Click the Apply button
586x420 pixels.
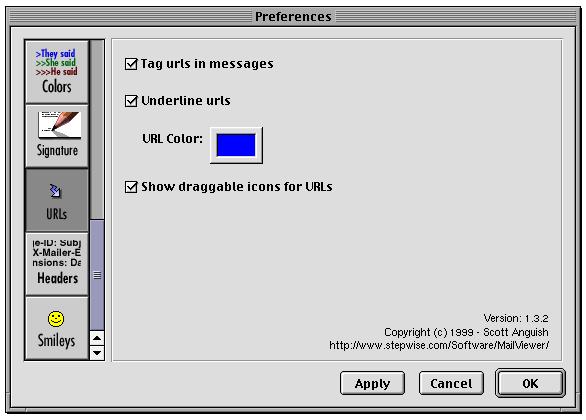coord(372,383)
